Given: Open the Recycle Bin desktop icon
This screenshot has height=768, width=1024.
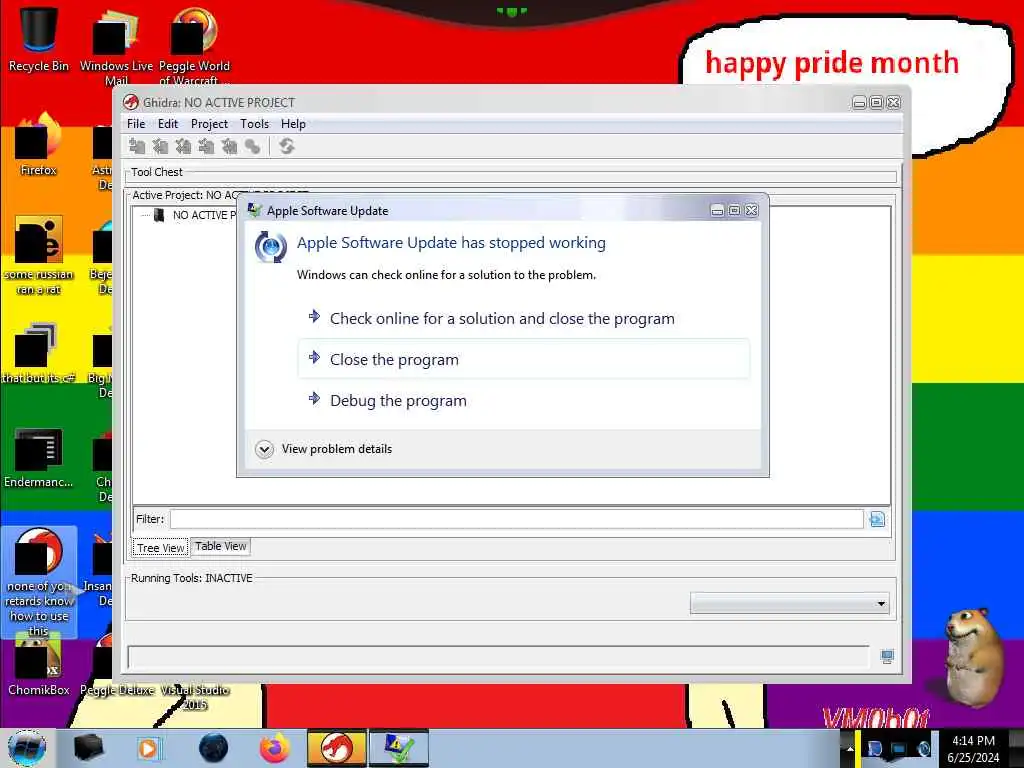Looking at the screenshot, I should [x=39, y=38].
